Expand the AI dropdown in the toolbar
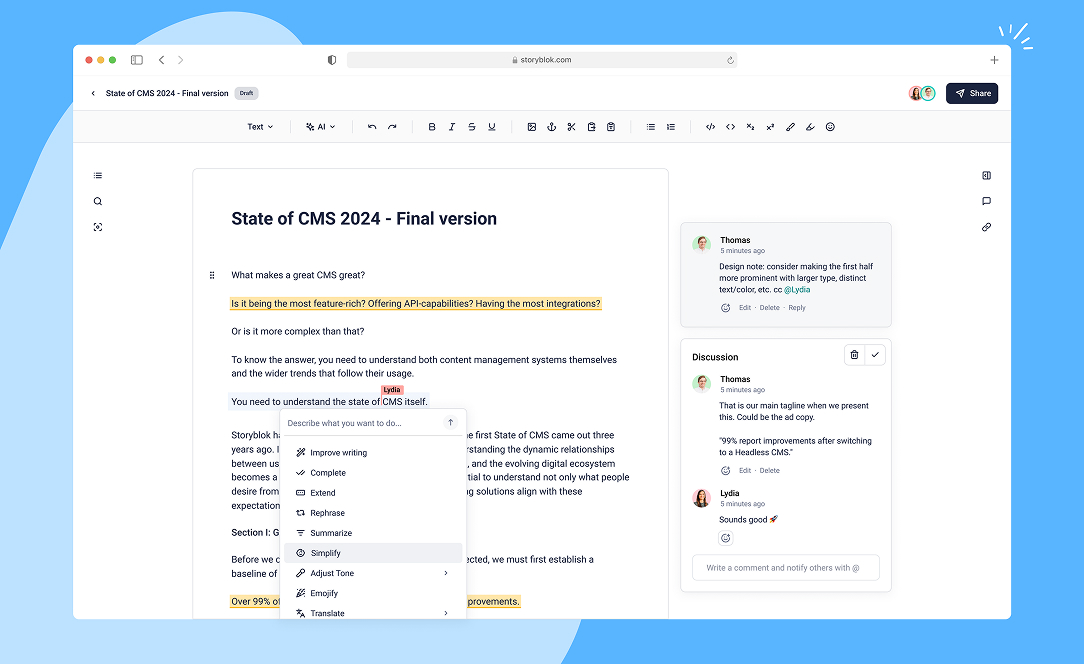 tap(320, 127)
